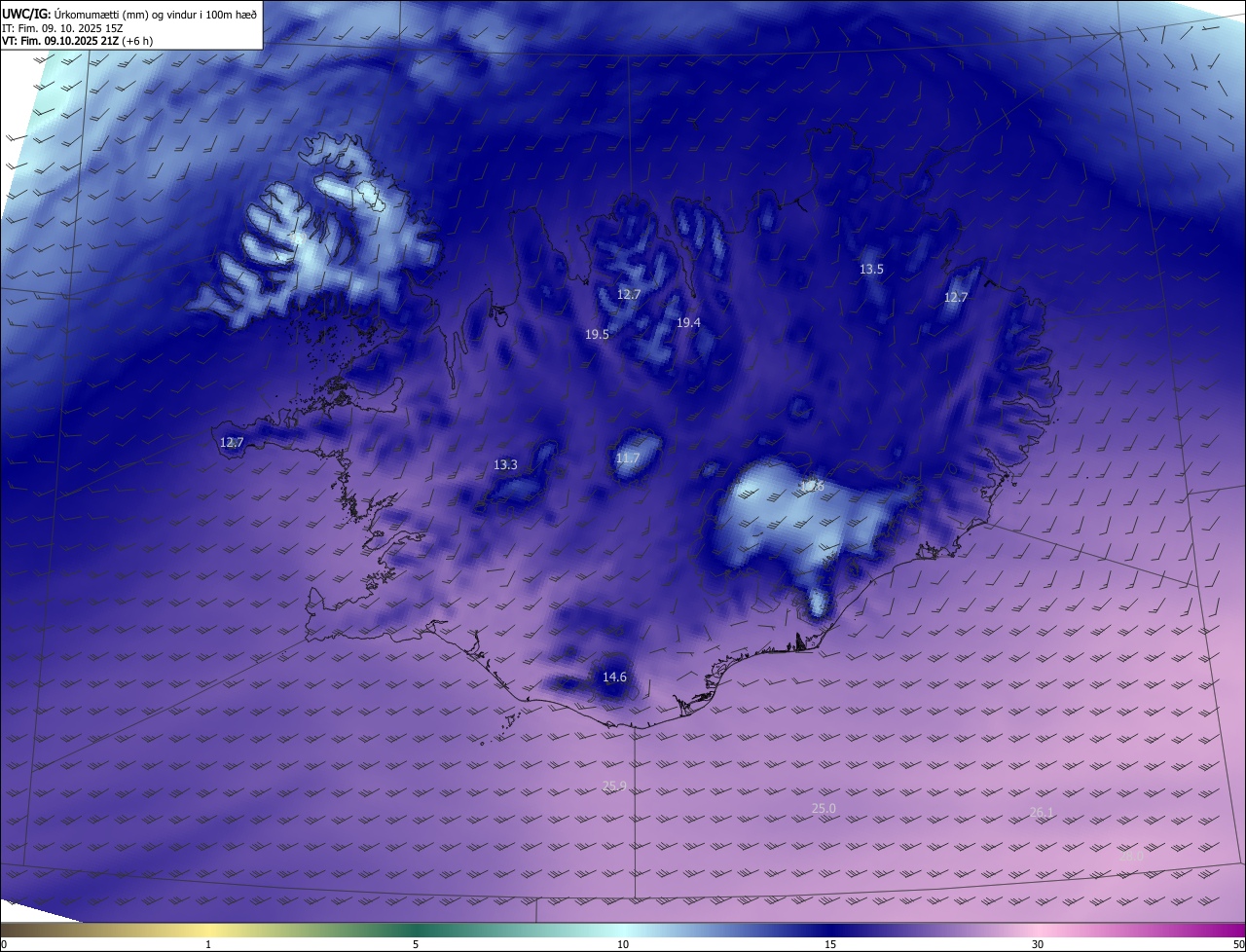Click the 12.7 label right of 13.5

coord(956,298)
